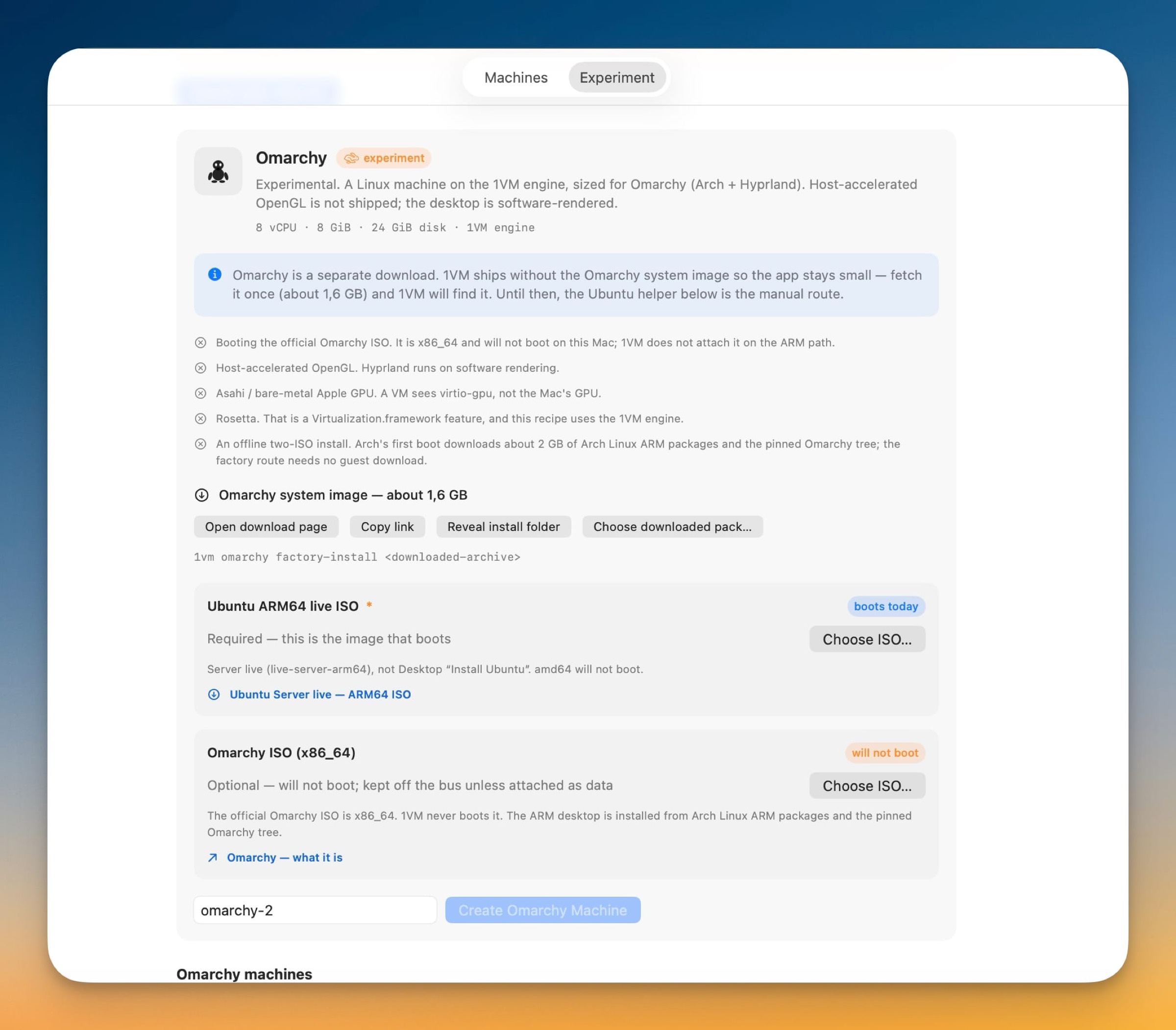Click the '1vm omarchy factory-install' command text
The image size is (1176, 1030).
coord(357,557)
